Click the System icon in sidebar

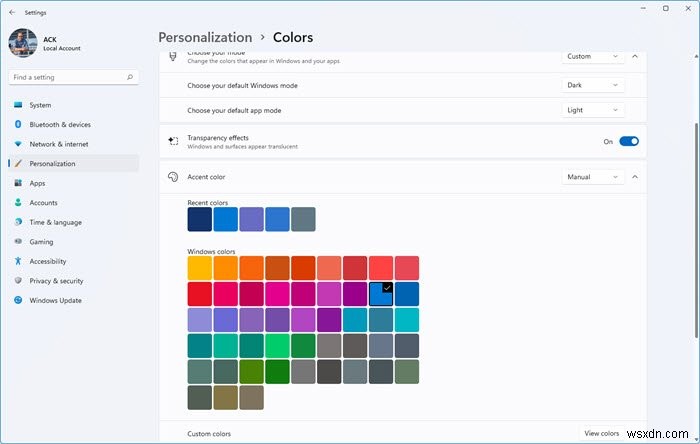pyautogui.click(x=17, y=105)
